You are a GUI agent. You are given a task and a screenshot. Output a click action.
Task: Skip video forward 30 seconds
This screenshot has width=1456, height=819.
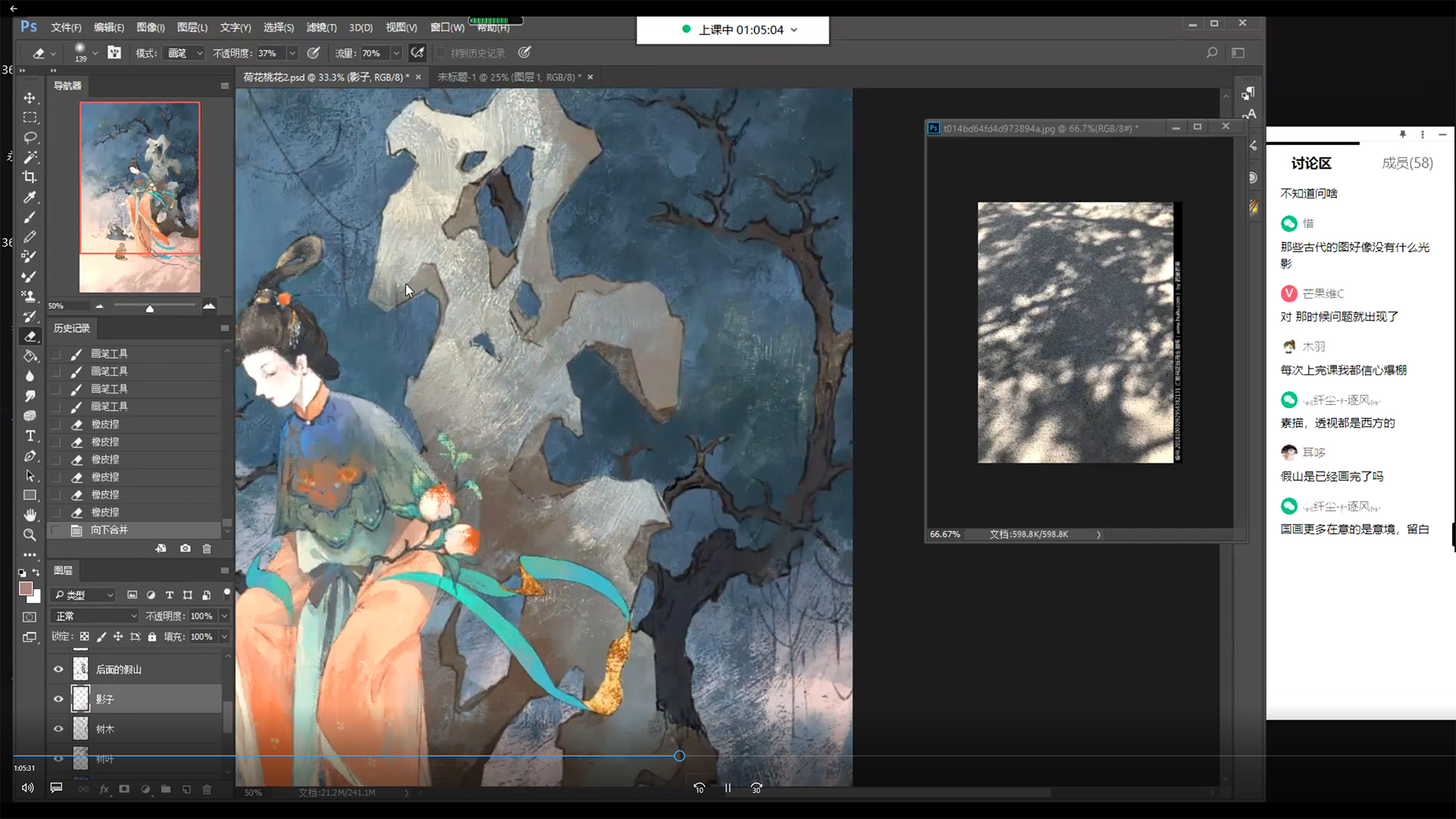[756, 788]
